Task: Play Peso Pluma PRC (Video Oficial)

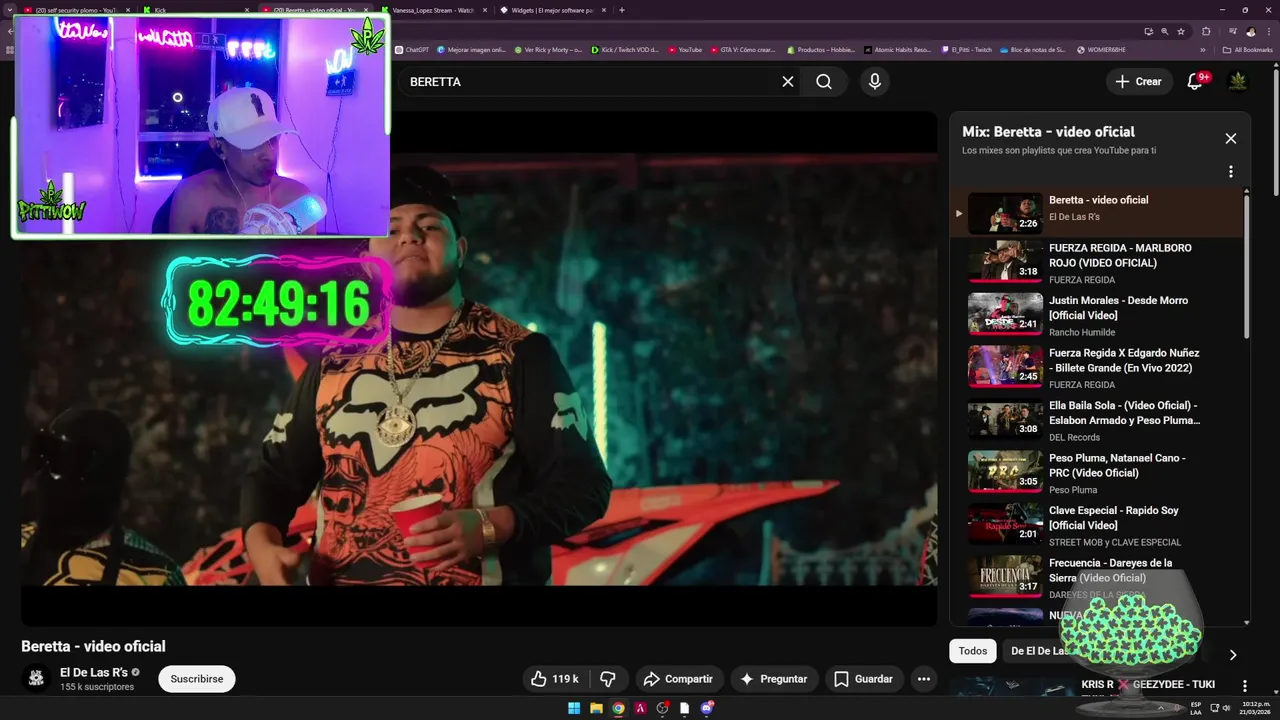Action: point(1095,473)
